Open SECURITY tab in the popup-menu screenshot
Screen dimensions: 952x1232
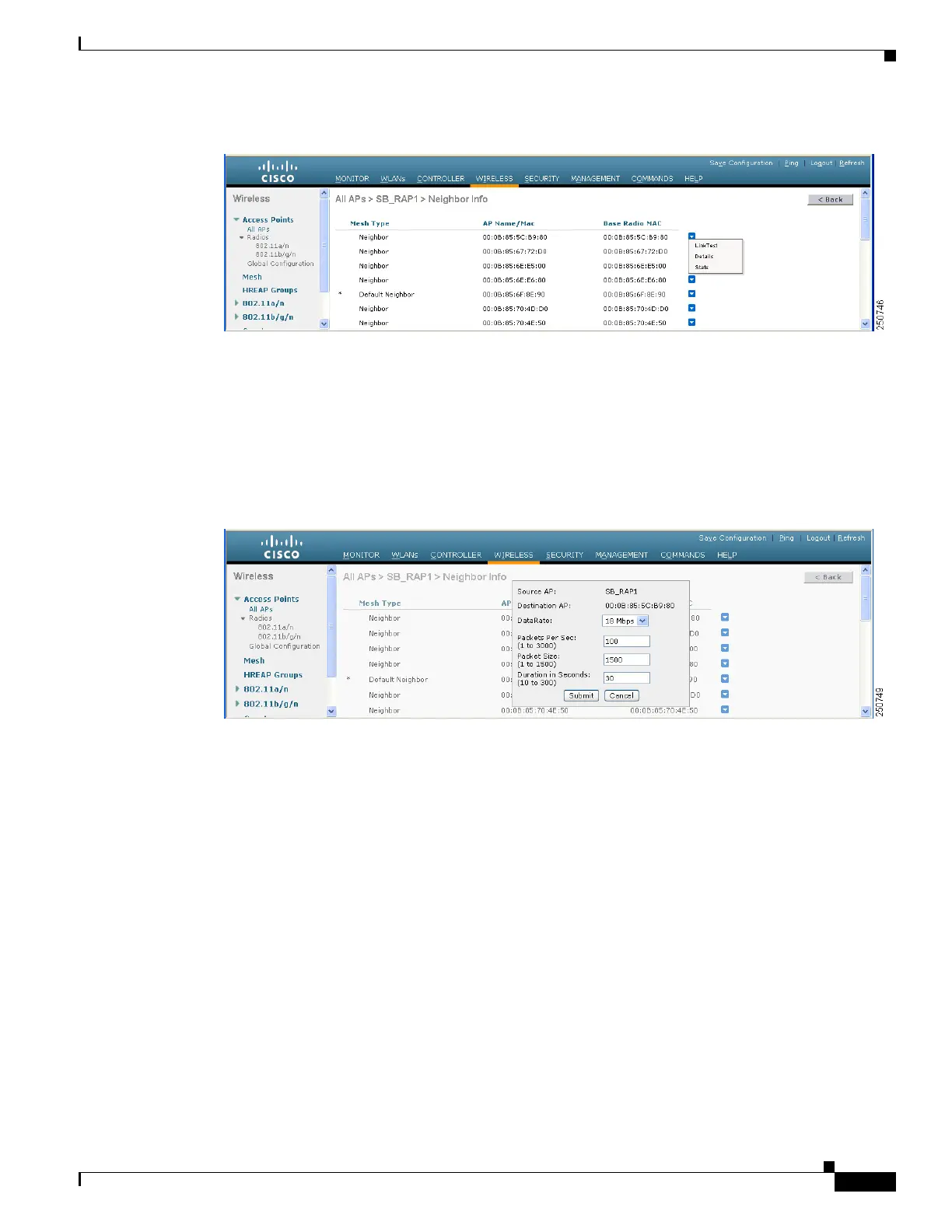pos(541,179)
